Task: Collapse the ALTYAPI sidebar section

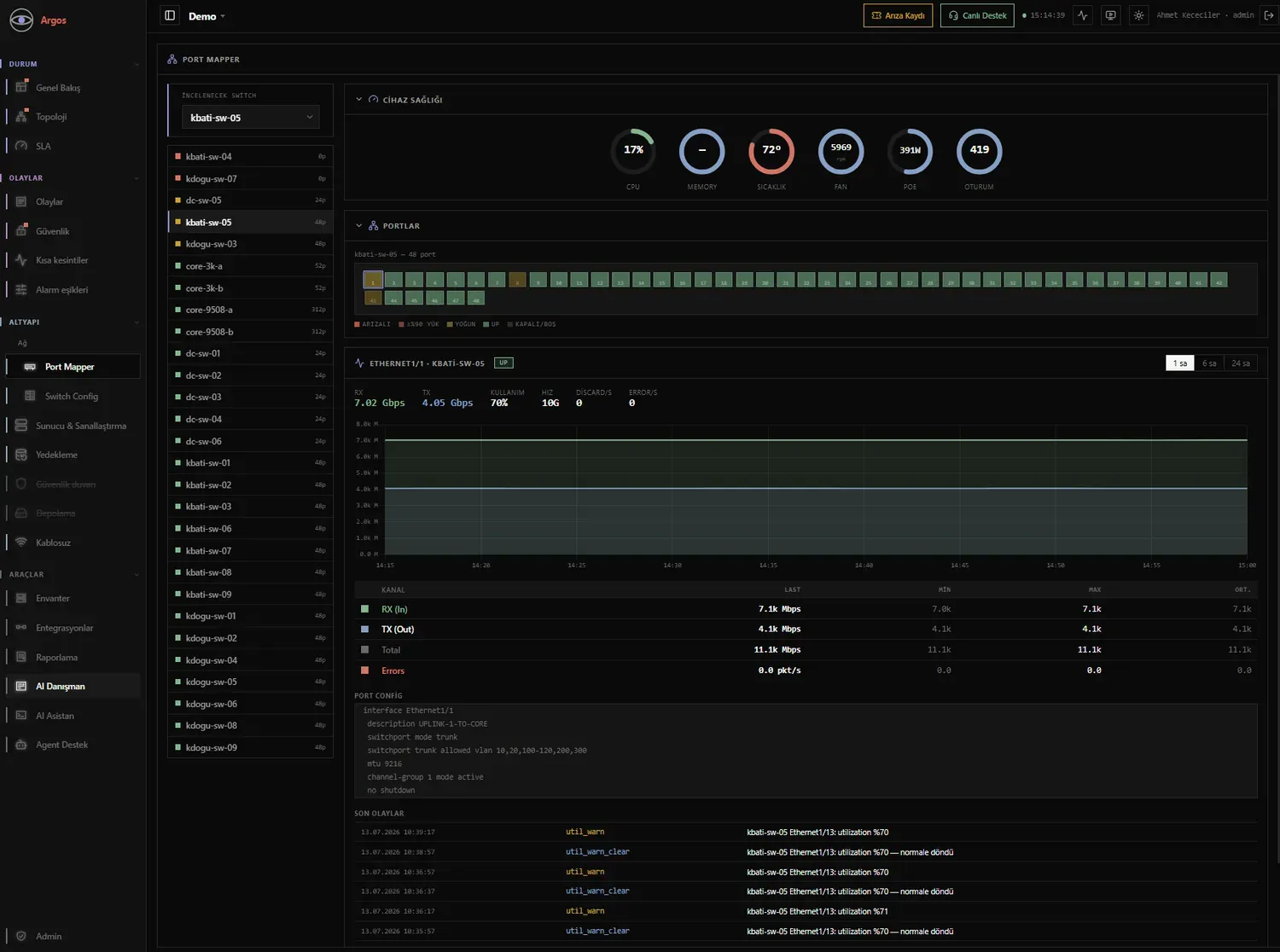Action: pyautogui.click(x=137, y=322)
